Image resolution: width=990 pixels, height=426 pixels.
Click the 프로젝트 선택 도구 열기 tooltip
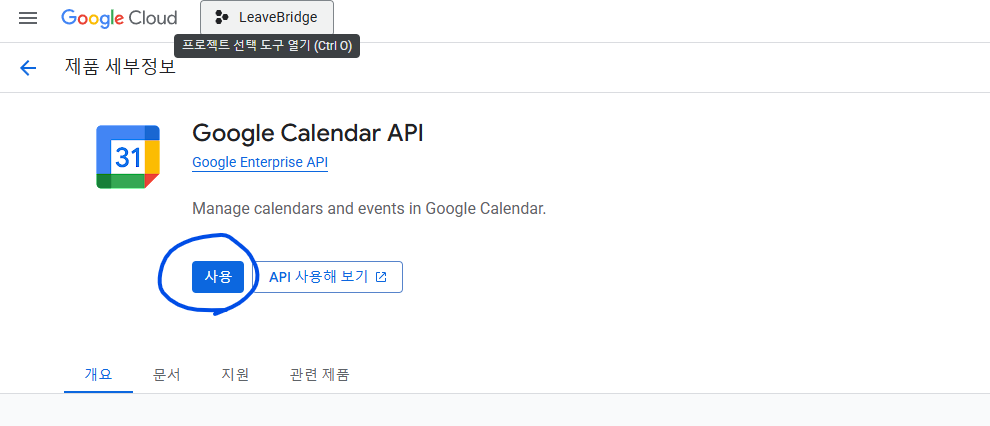pos(266,46)
